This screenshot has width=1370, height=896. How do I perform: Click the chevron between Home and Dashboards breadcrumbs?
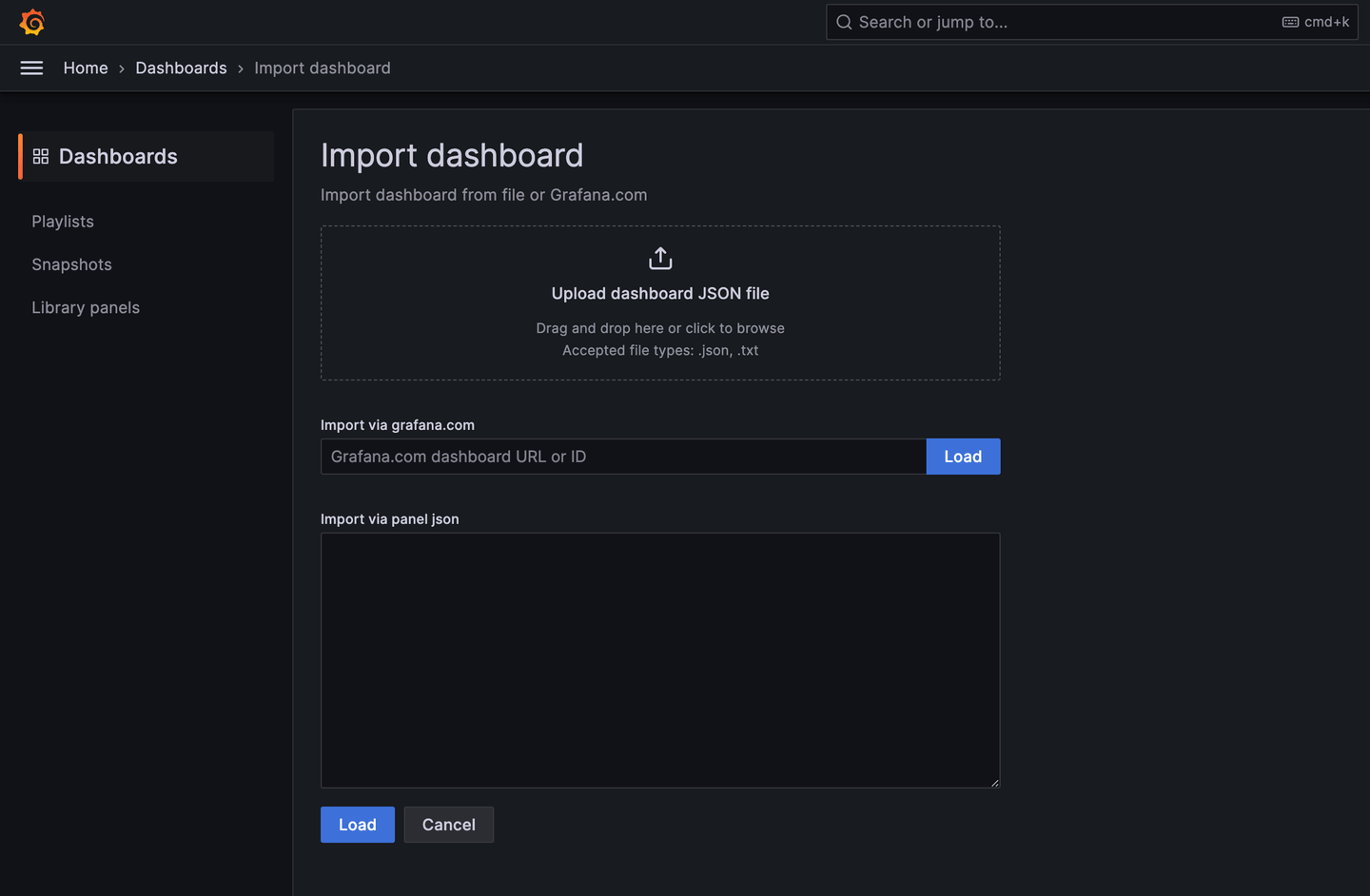tap(121, 68)
